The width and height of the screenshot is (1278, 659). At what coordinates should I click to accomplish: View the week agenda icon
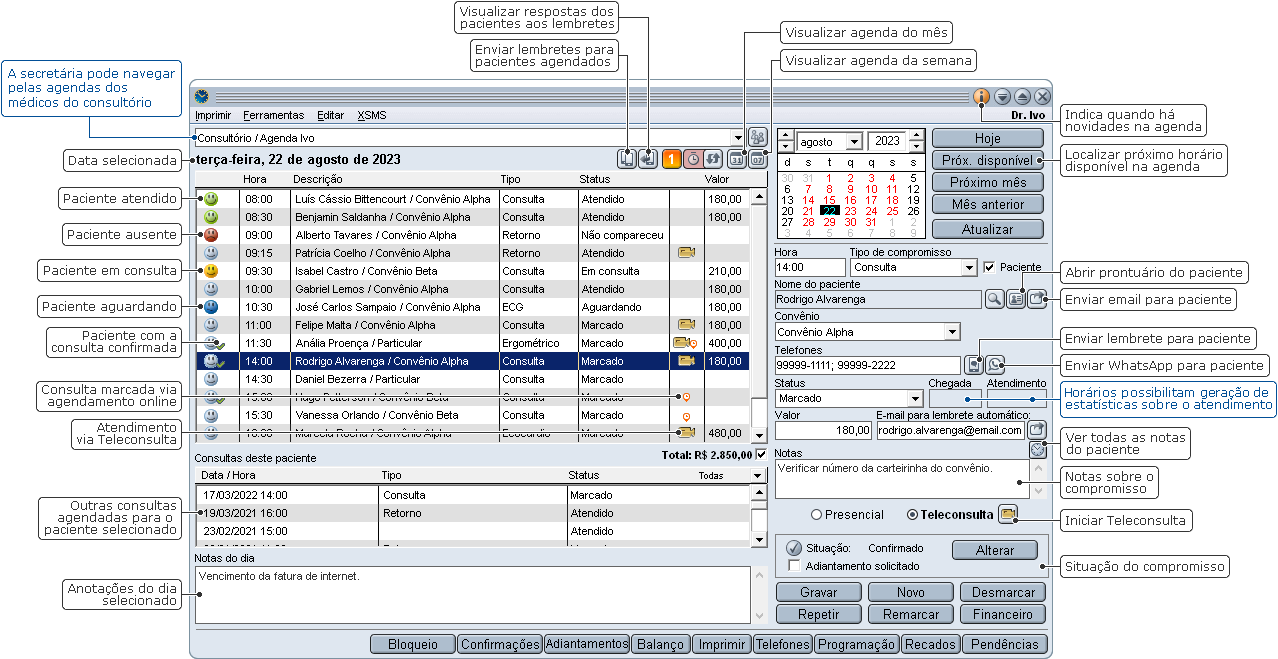(x=758, y=159)
